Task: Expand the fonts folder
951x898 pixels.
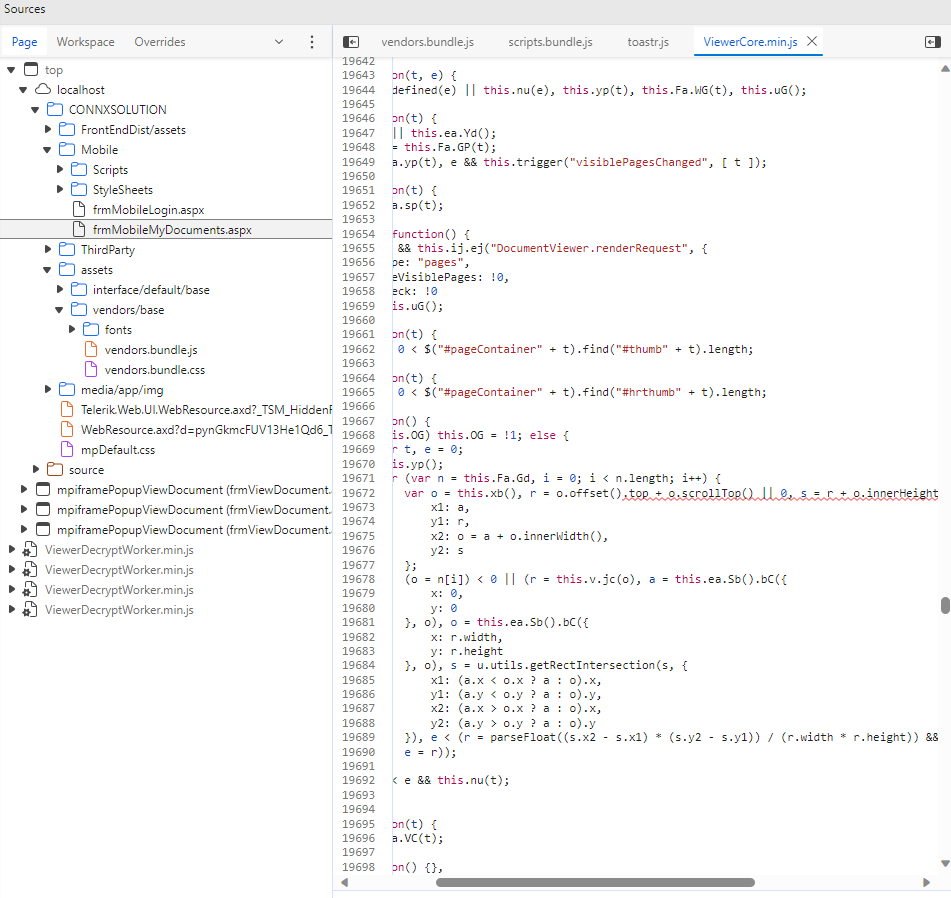Action: pos(72,330)
